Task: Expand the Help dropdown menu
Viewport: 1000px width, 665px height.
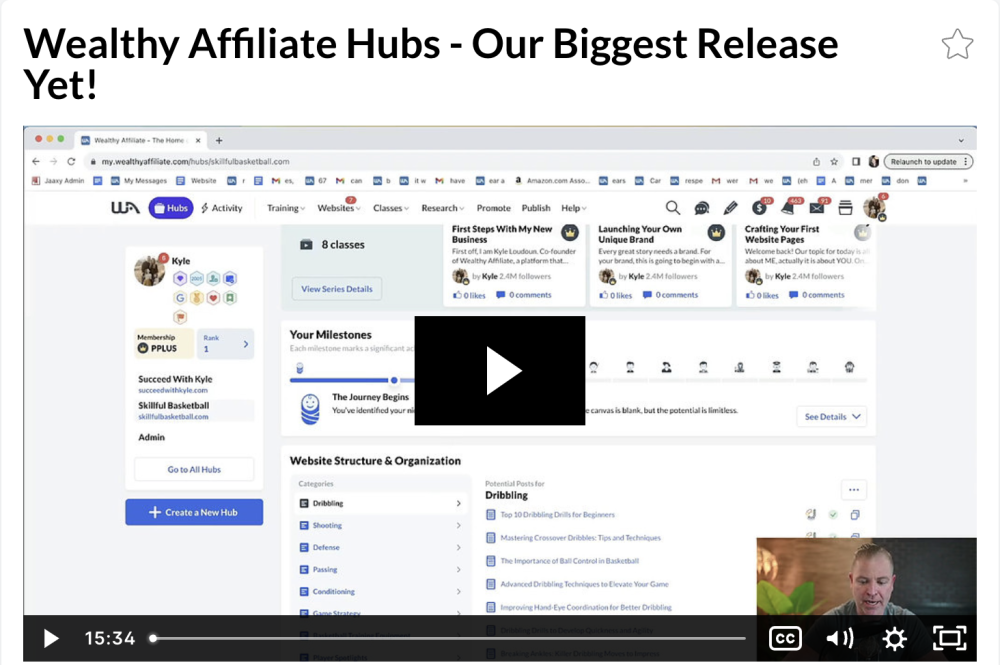Action: [x=573, y=208]
